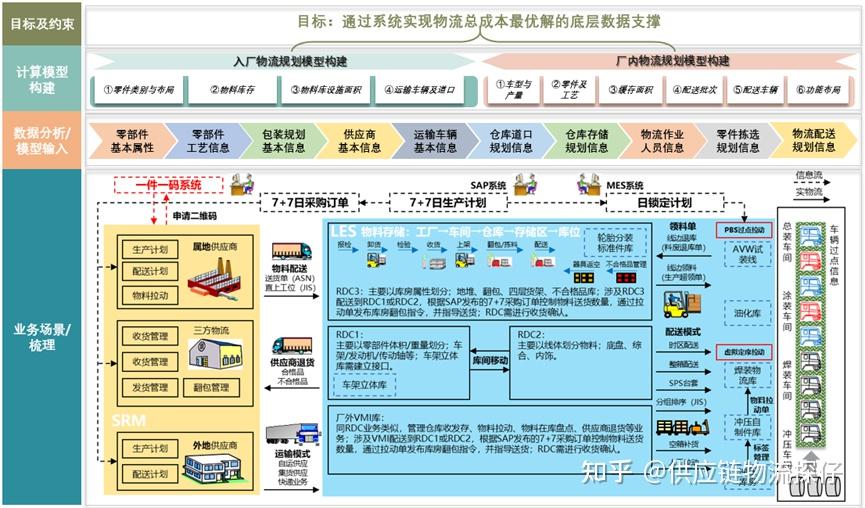Click the 车架立体库 dashed box
Viewport: 865px width, 508px height.
(x=365, y=385)
